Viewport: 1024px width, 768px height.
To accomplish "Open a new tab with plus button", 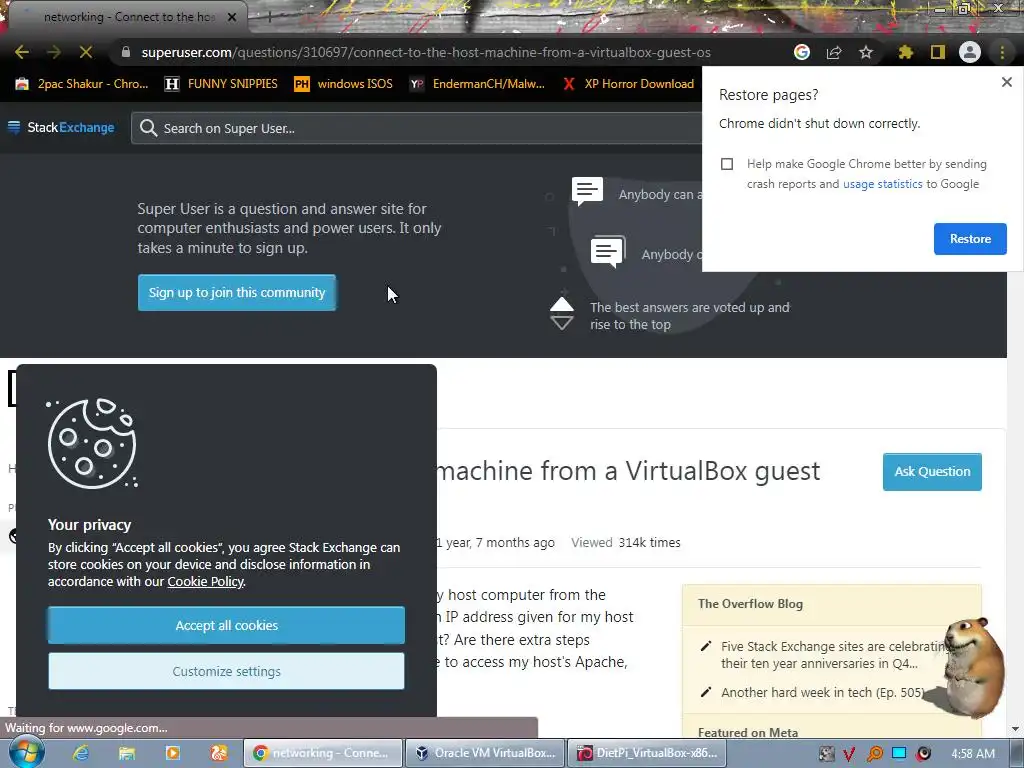I will click(269, 18).
